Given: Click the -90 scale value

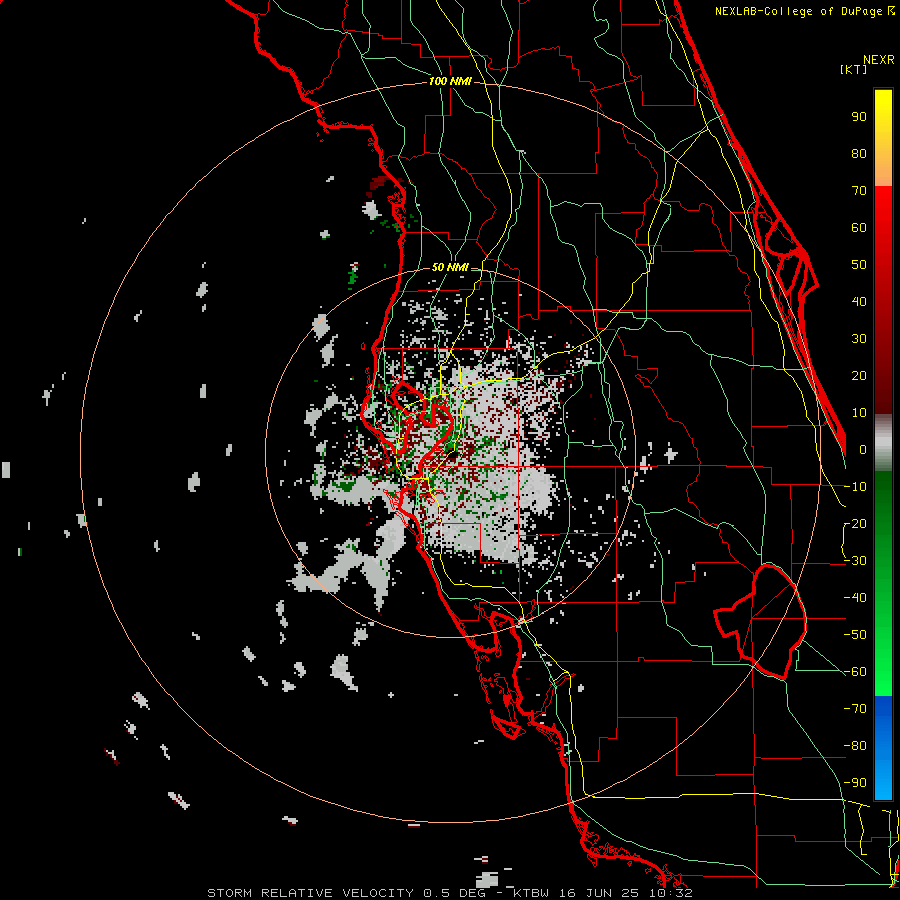Looking at the screenshot, I should [x=855, y=783].
